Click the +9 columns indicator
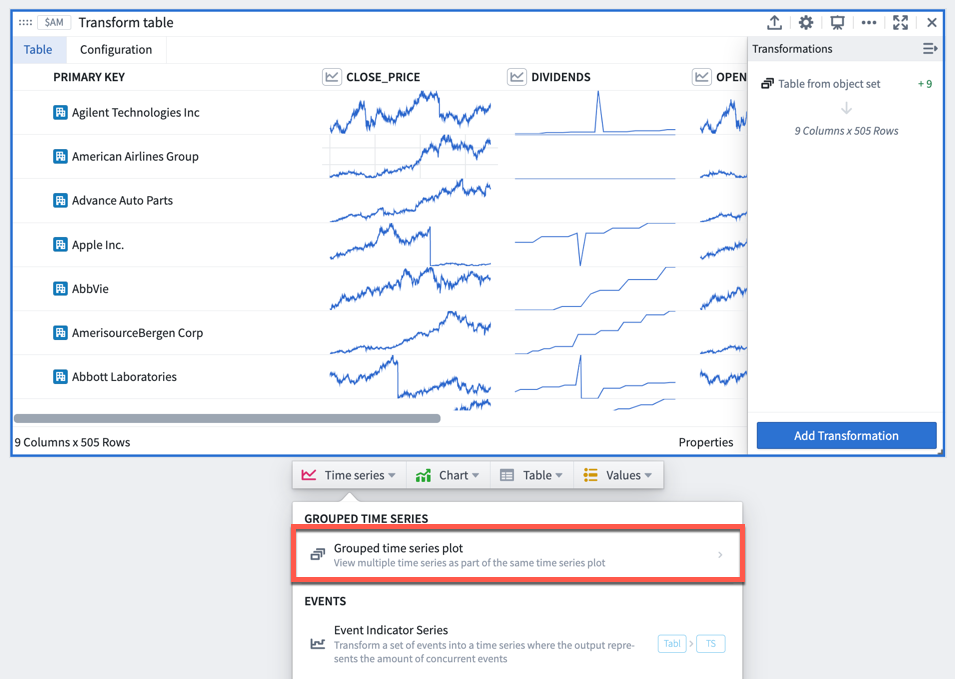The image size is (955, 679). pyautogui.click(x=925, y=83)
